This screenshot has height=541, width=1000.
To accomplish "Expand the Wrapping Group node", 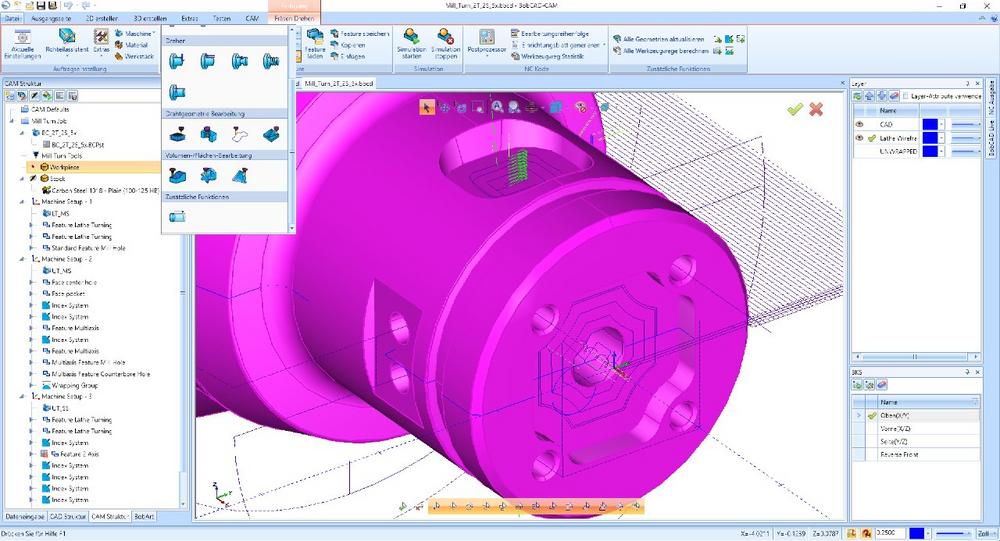I will pyautogui.click(x=32, y=385).
